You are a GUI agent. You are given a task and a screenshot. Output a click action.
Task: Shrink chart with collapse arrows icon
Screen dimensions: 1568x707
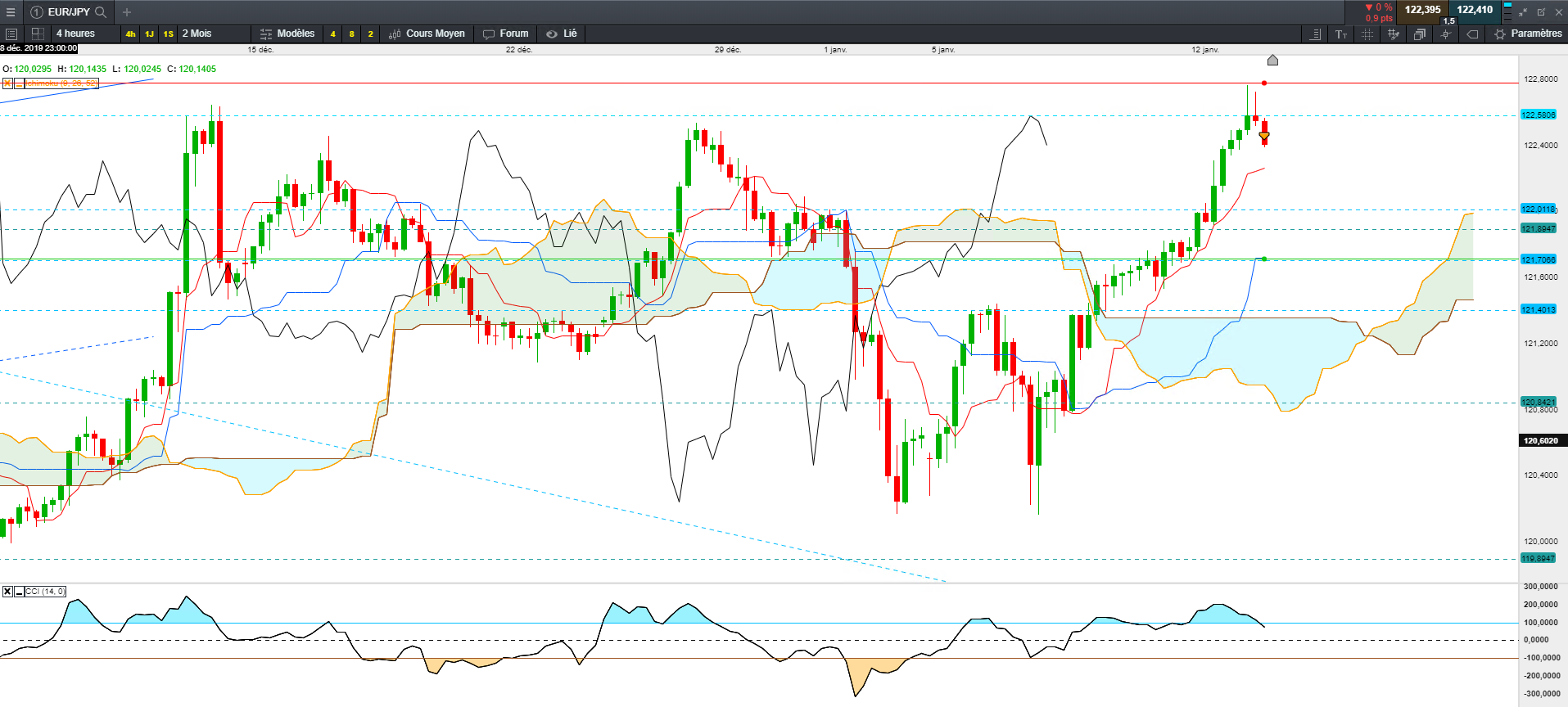pos(1523,12)
